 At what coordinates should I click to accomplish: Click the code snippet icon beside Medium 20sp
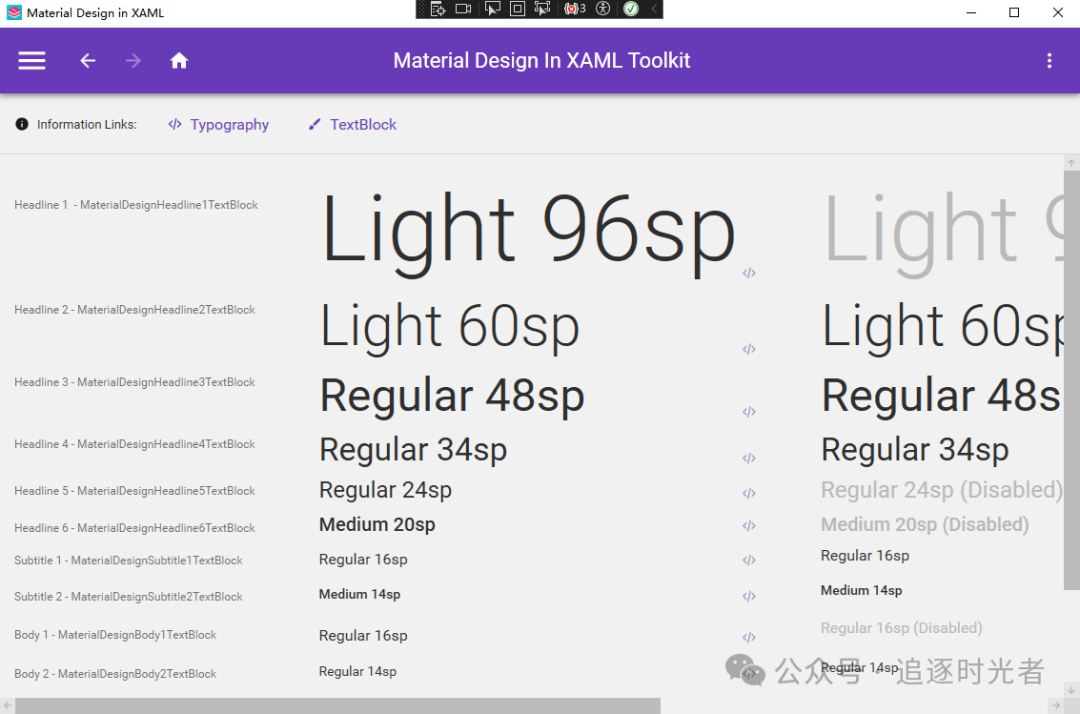pos(748,526)
